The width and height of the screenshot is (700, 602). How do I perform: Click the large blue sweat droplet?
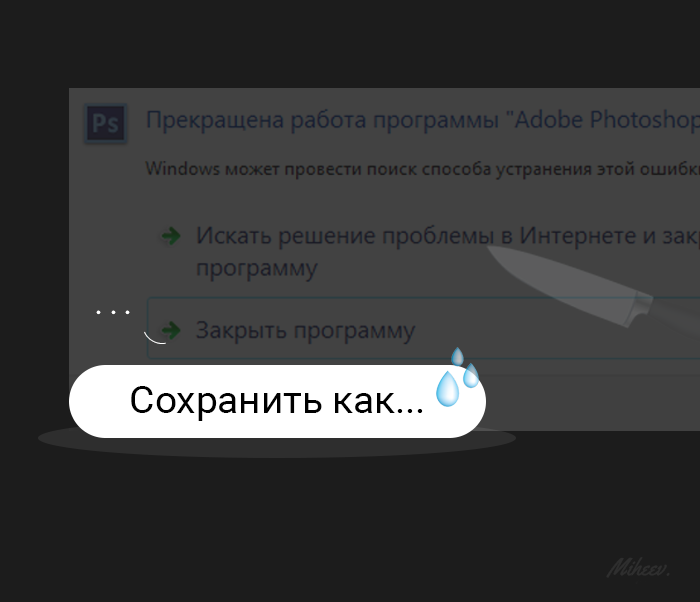pos(447,389)
